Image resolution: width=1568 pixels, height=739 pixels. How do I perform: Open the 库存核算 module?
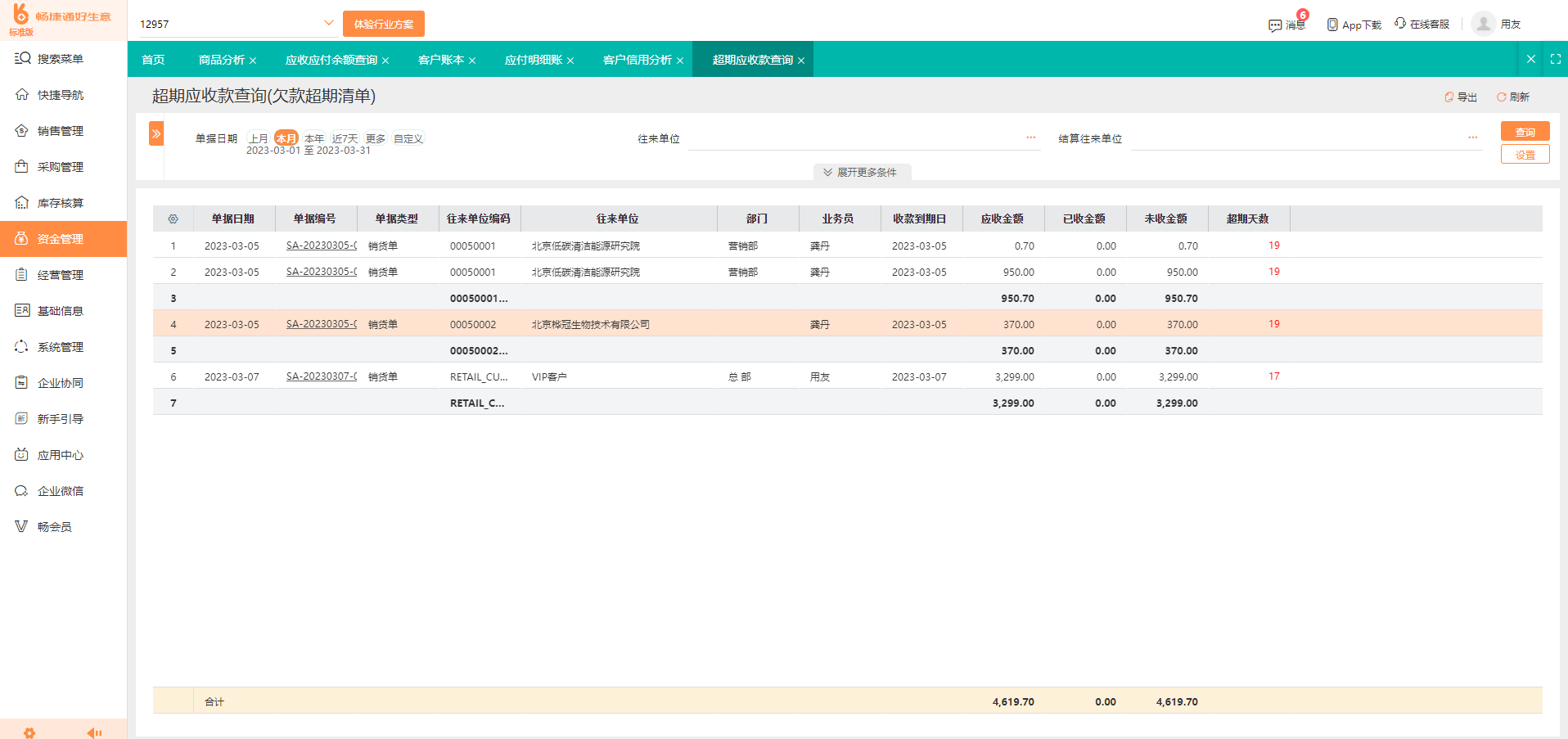51,202
